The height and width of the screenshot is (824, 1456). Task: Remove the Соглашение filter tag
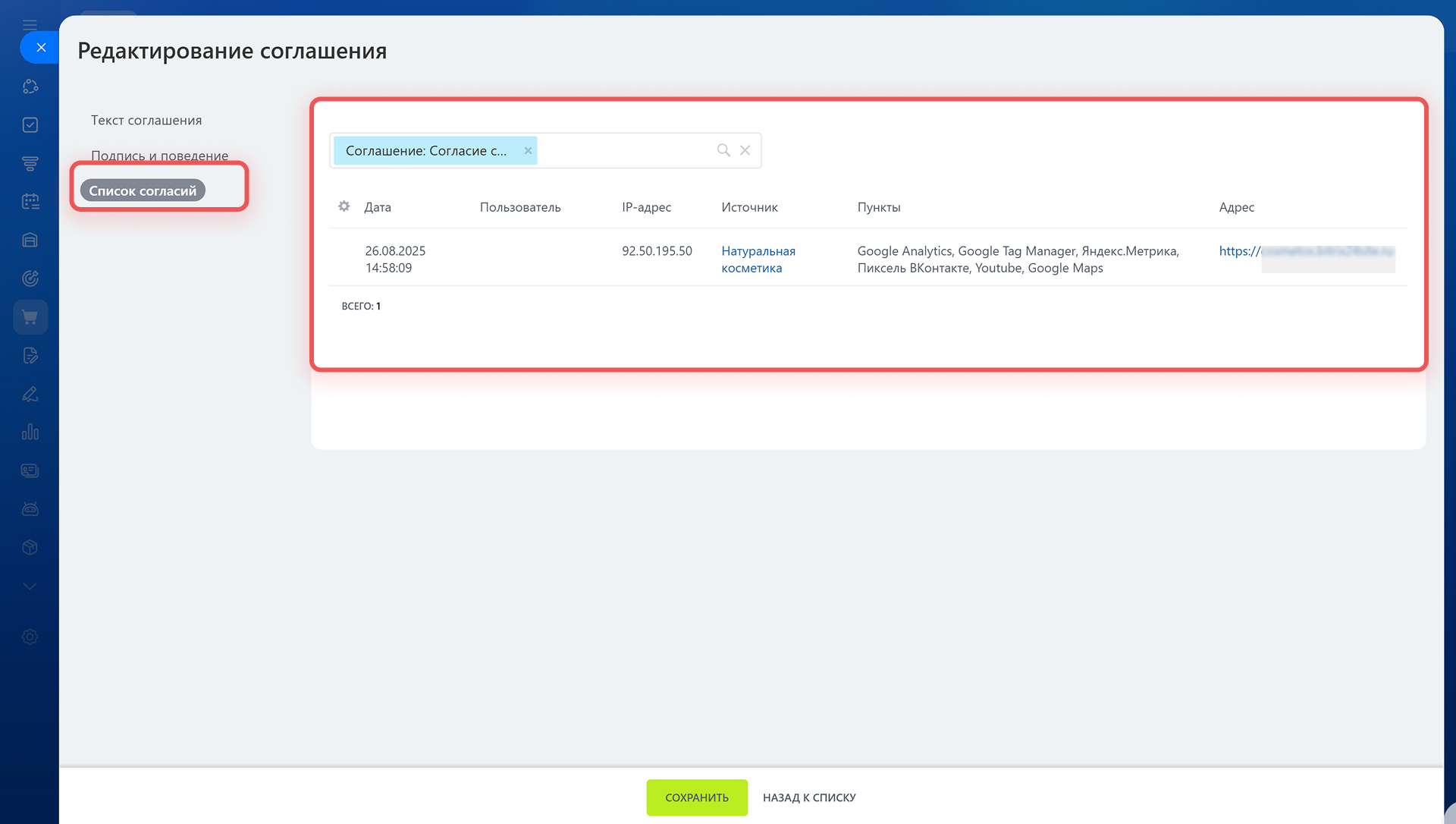point(528,150)
